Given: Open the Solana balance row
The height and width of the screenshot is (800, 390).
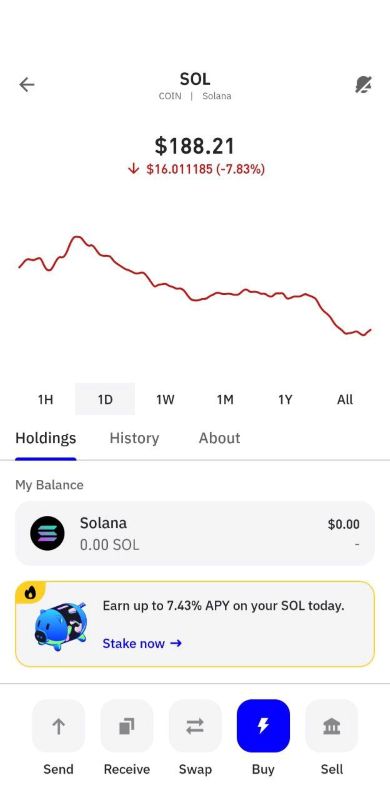Looking at the screenshot, I should [x=195, y=533].
